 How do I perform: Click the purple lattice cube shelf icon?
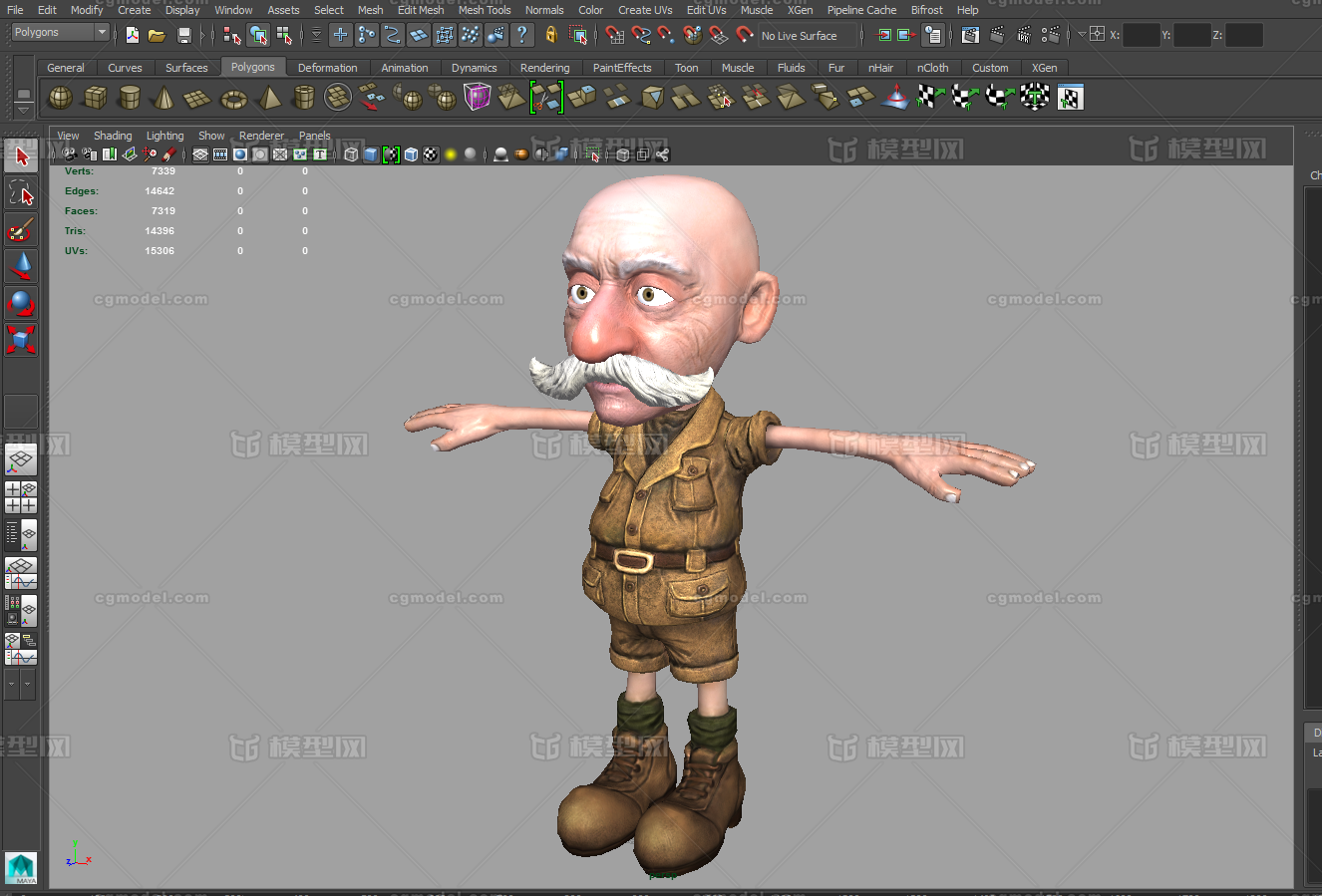click(x=478, y=97)
